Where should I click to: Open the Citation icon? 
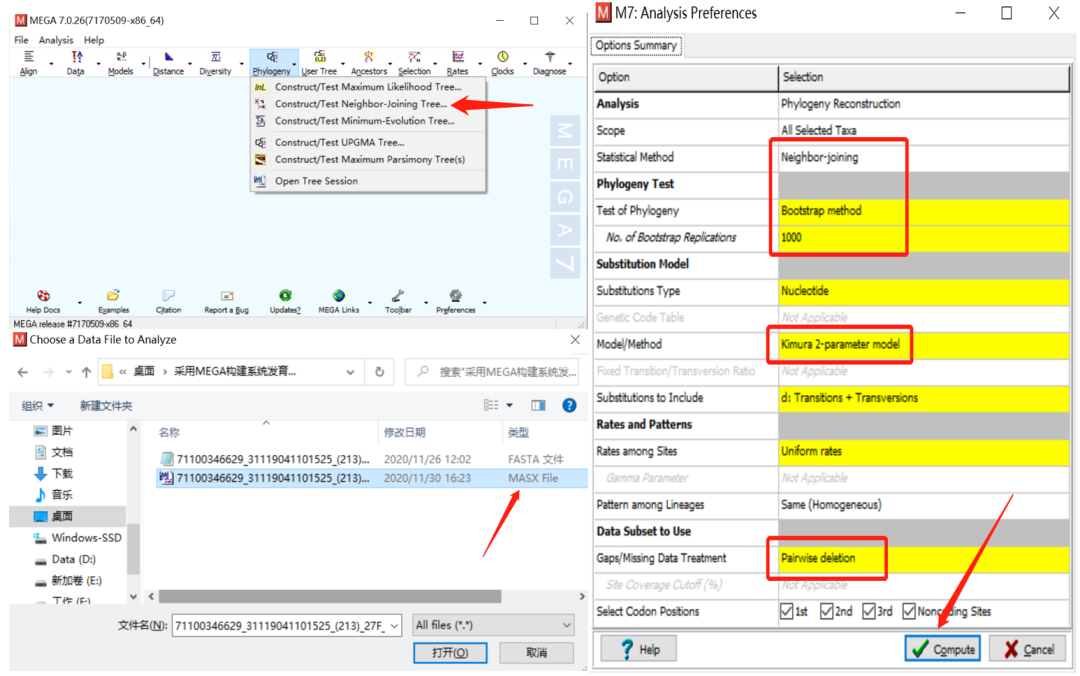coord(168,302)
